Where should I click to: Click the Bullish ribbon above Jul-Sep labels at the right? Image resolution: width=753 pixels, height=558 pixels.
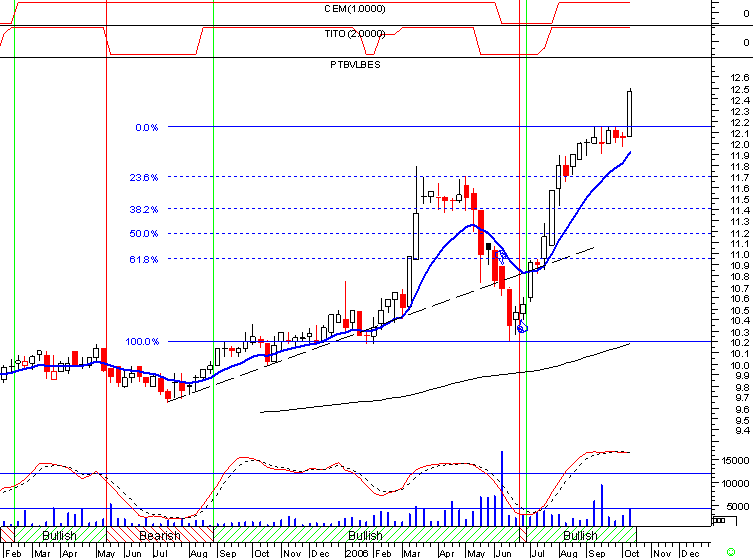[581, 534]
